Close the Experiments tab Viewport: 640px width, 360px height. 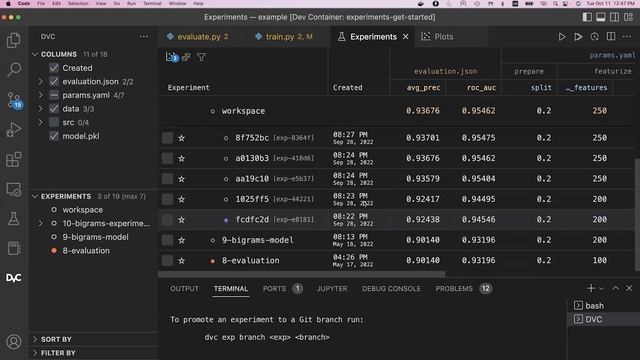pyautogui.click(x=405, y=37)
